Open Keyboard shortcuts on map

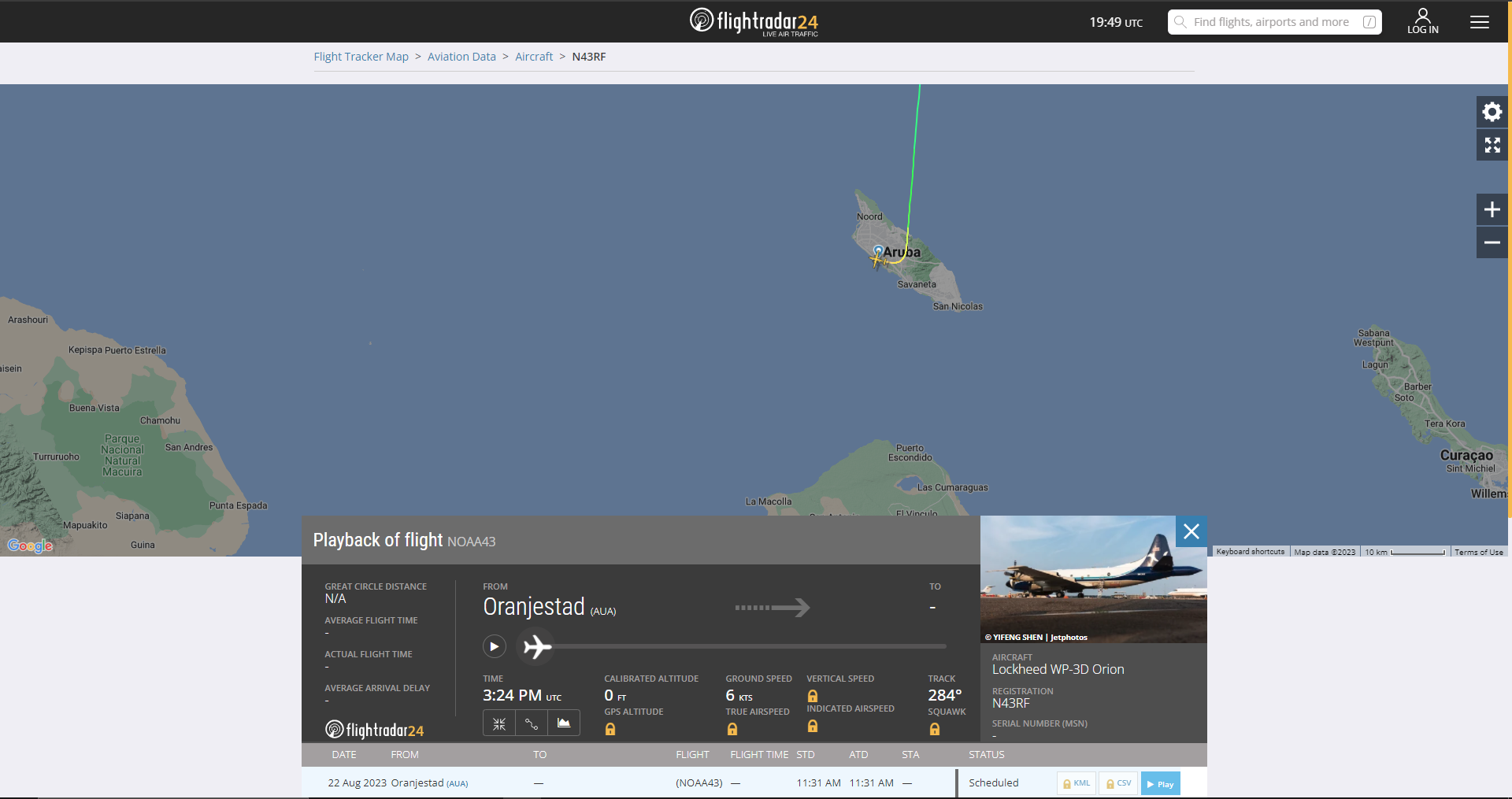(1250, 552)
